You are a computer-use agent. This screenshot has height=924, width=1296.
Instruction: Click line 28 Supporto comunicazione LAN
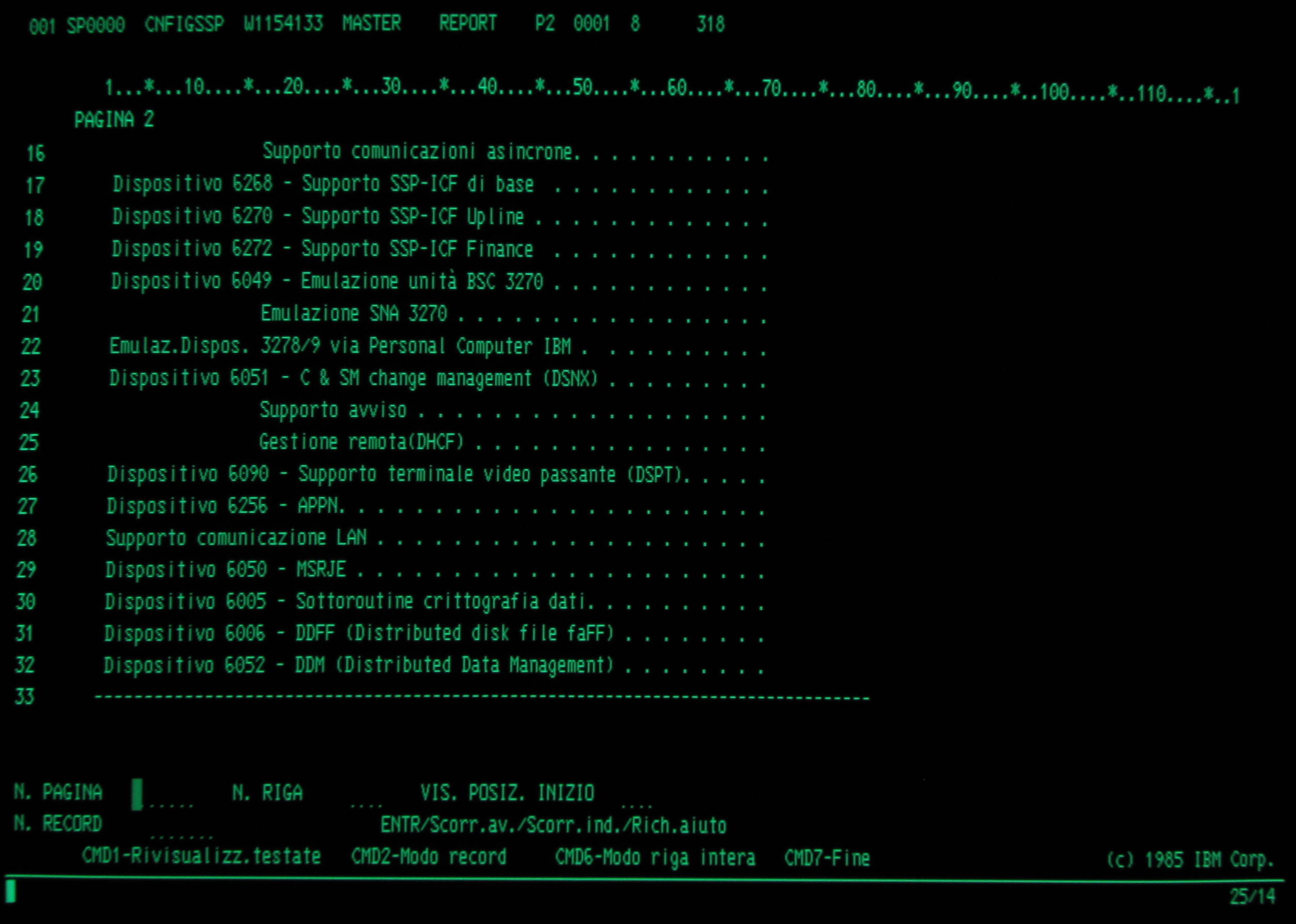point(236,538)
